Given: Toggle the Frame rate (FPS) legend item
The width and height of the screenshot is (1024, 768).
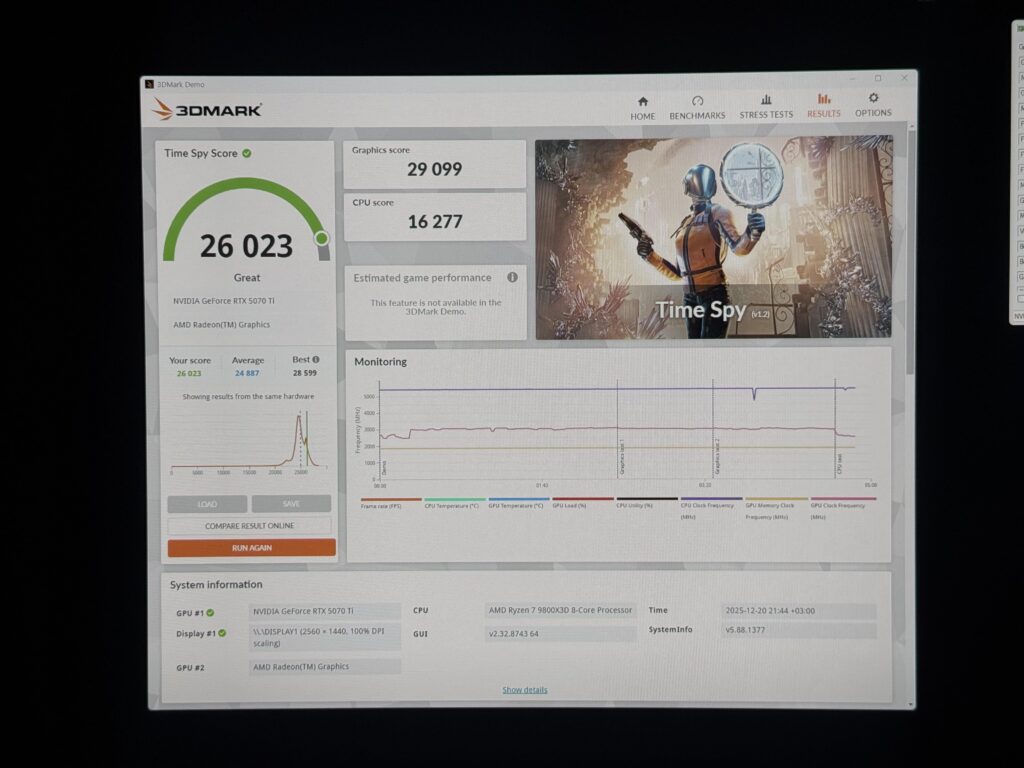Looking at the screenshot, I should click(390, 503).
